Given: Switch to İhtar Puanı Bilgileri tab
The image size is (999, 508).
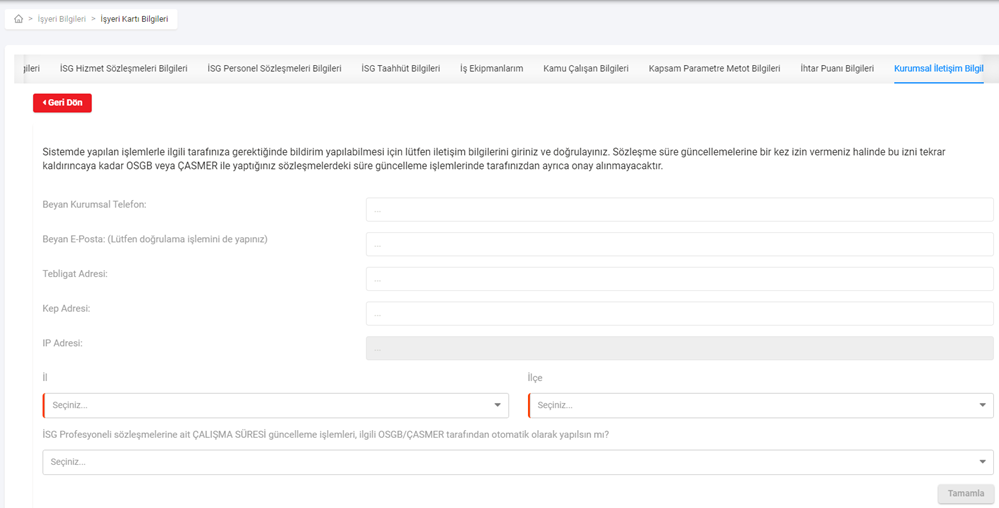Looking at the screenshot, I should click(836, 69).
